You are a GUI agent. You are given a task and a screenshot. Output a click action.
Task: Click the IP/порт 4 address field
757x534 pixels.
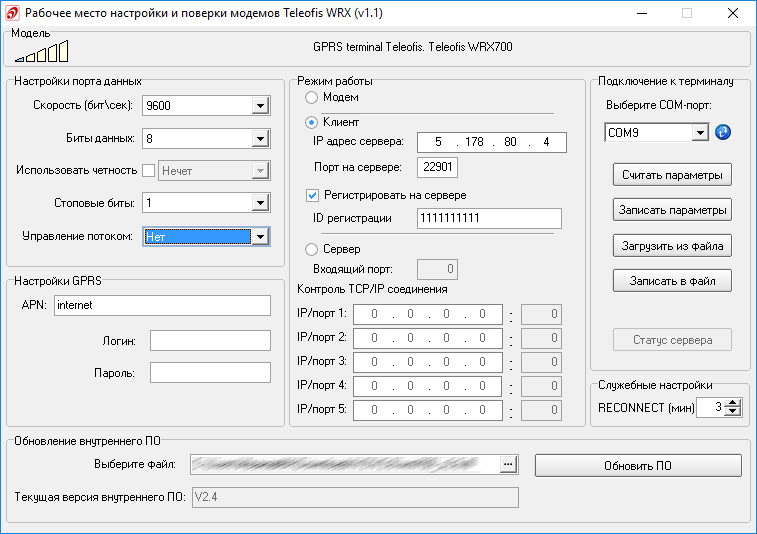[x=428, y=386]
